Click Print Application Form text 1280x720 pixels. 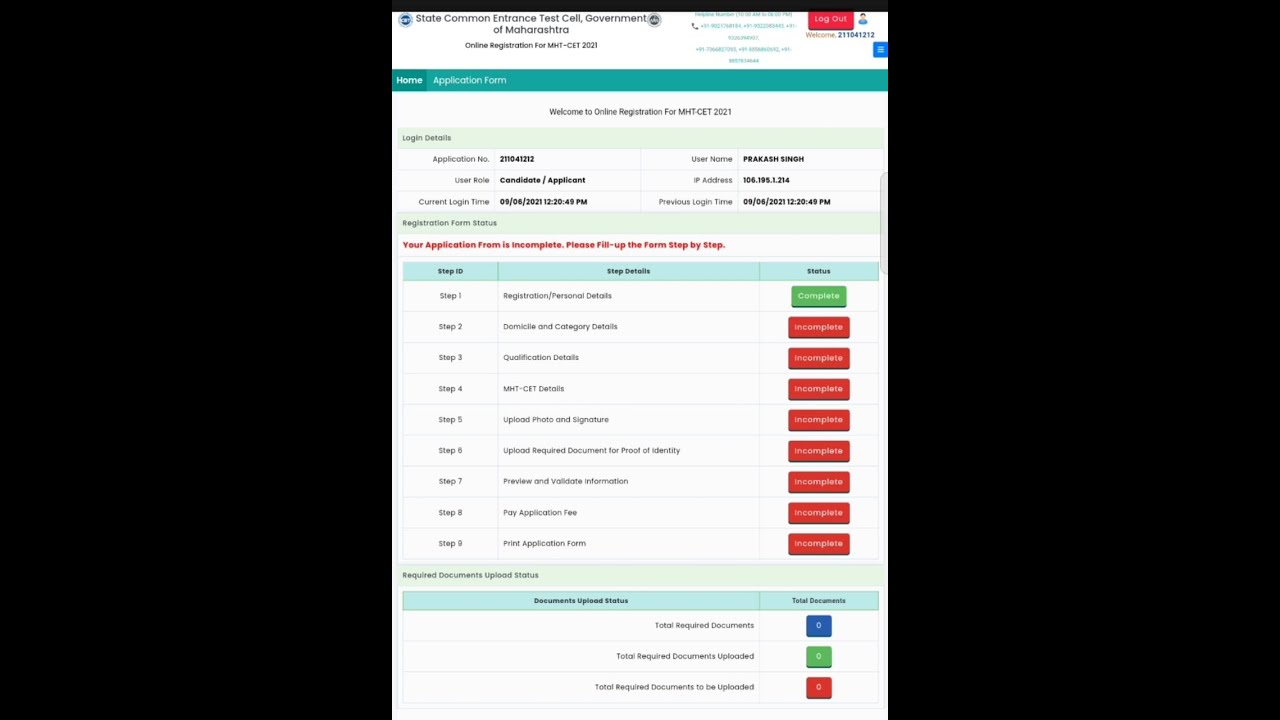click(545, 544)
